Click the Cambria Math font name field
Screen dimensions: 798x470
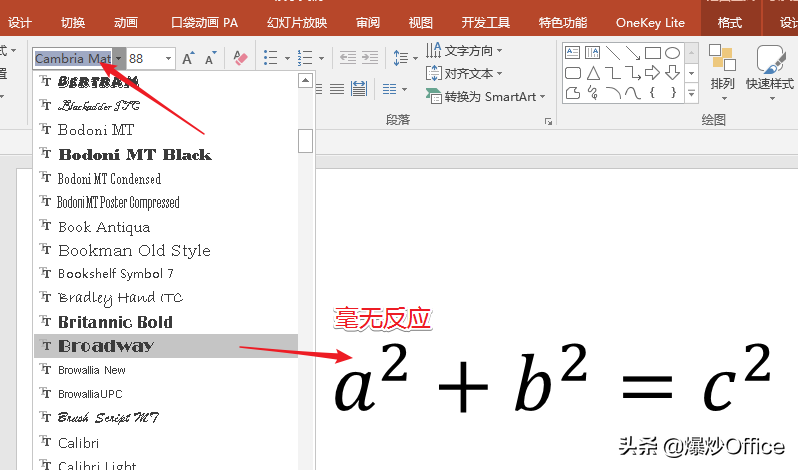73,58
